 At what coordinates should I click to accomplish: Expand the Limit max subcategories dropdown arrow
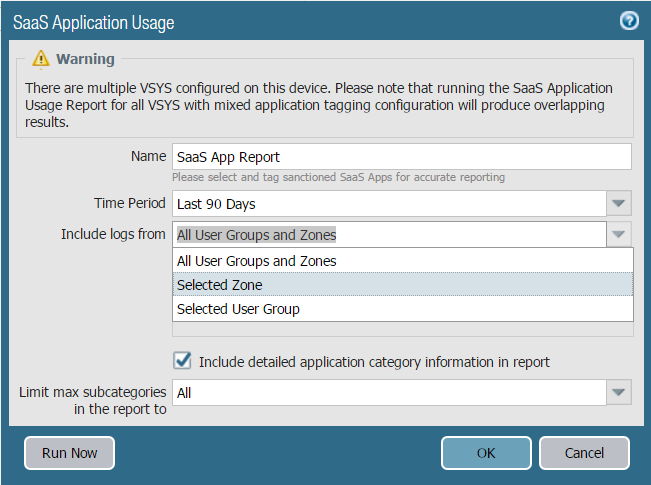click(x=619, y=393)
